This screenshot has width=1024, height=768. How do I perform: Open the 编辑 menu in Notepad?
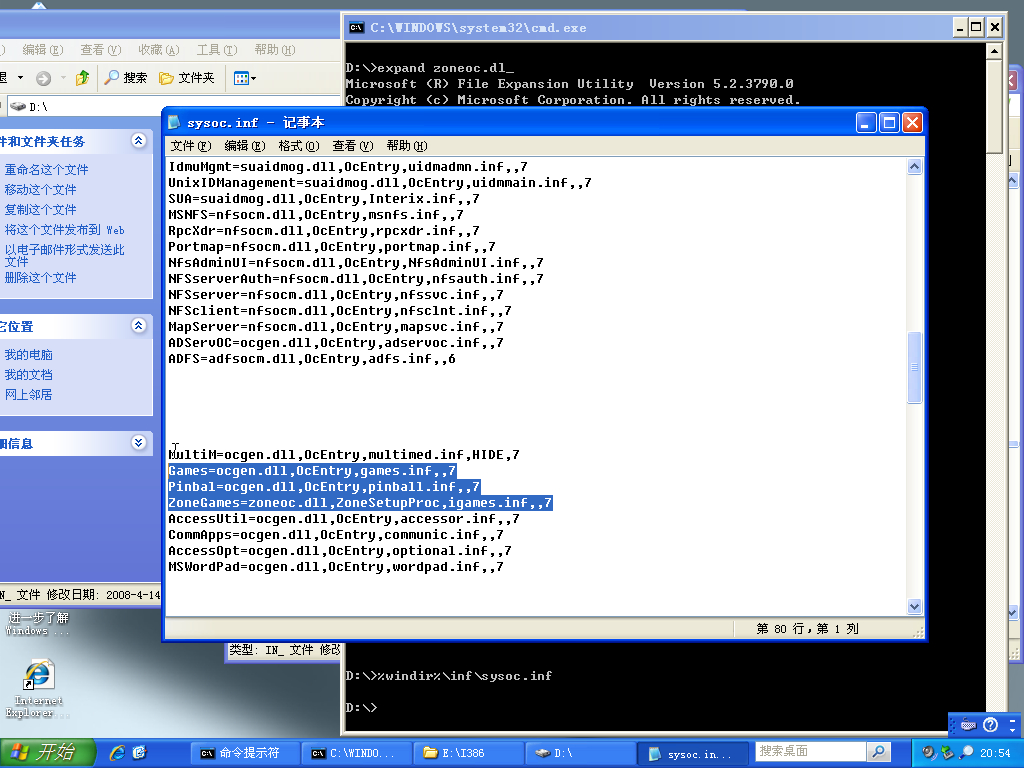click(x=245, y=146)
